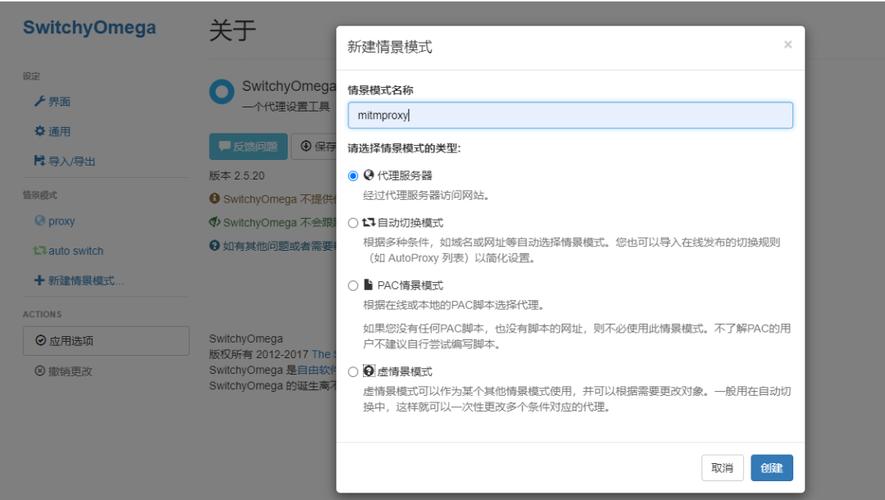
Task: Pick the 虚情景模式 radio option
Action: (x=353, y=372)
